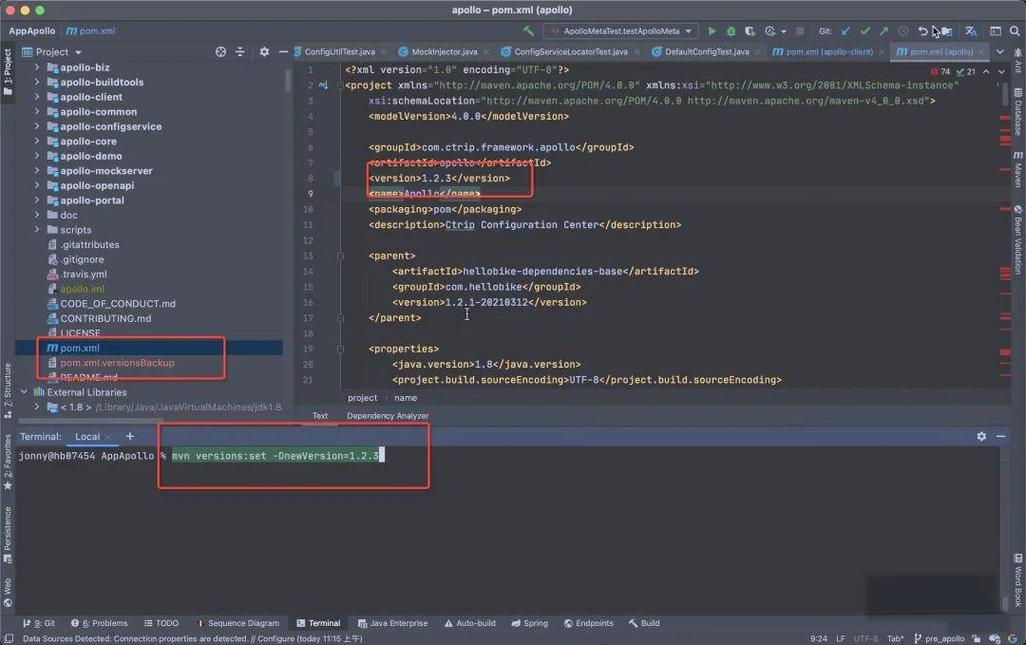The height and width of the screenshot is (645, 1026).
Task: Open the Database side tool window
Action: coord(1018,113)
